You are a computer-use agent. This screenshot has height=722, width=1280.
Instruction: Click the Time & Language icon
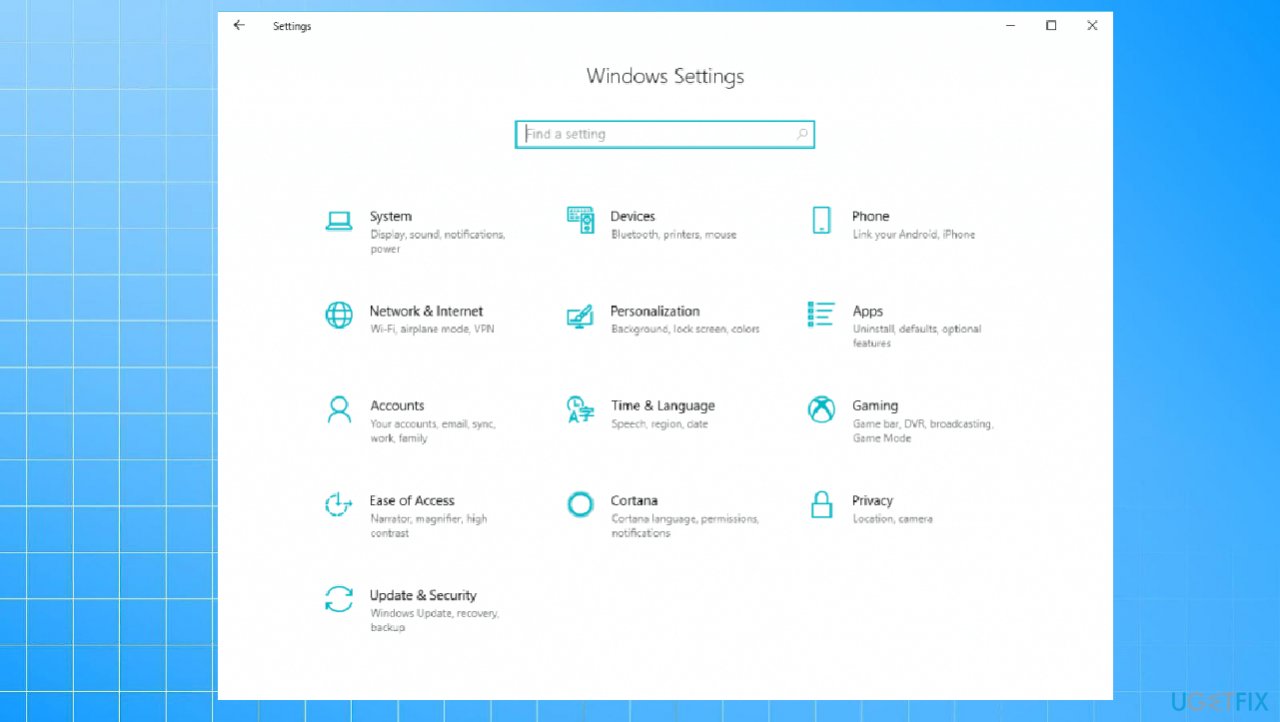click(580, 410)
